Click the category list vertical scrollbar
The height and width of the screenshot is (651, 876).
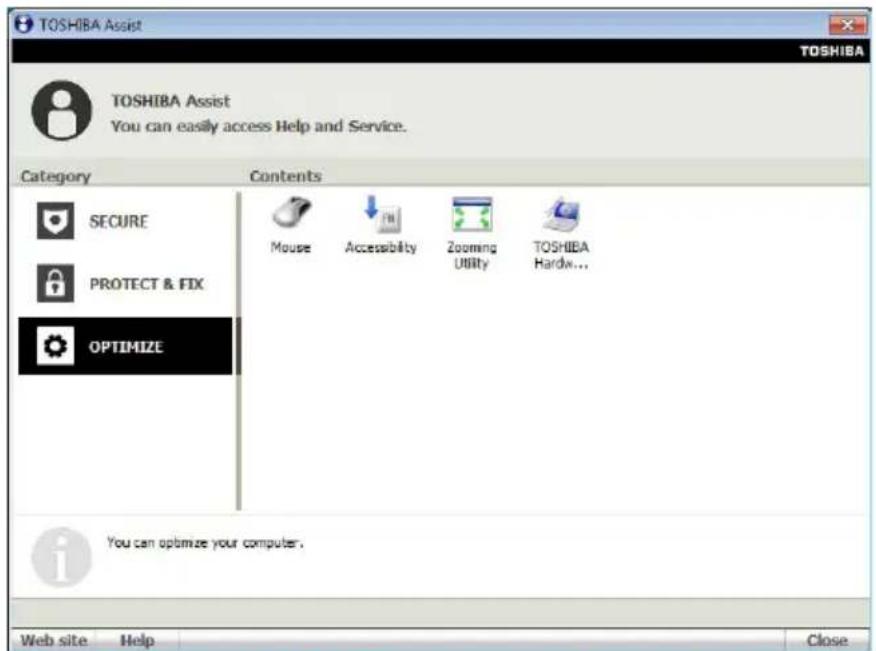(x=239, y=351)
